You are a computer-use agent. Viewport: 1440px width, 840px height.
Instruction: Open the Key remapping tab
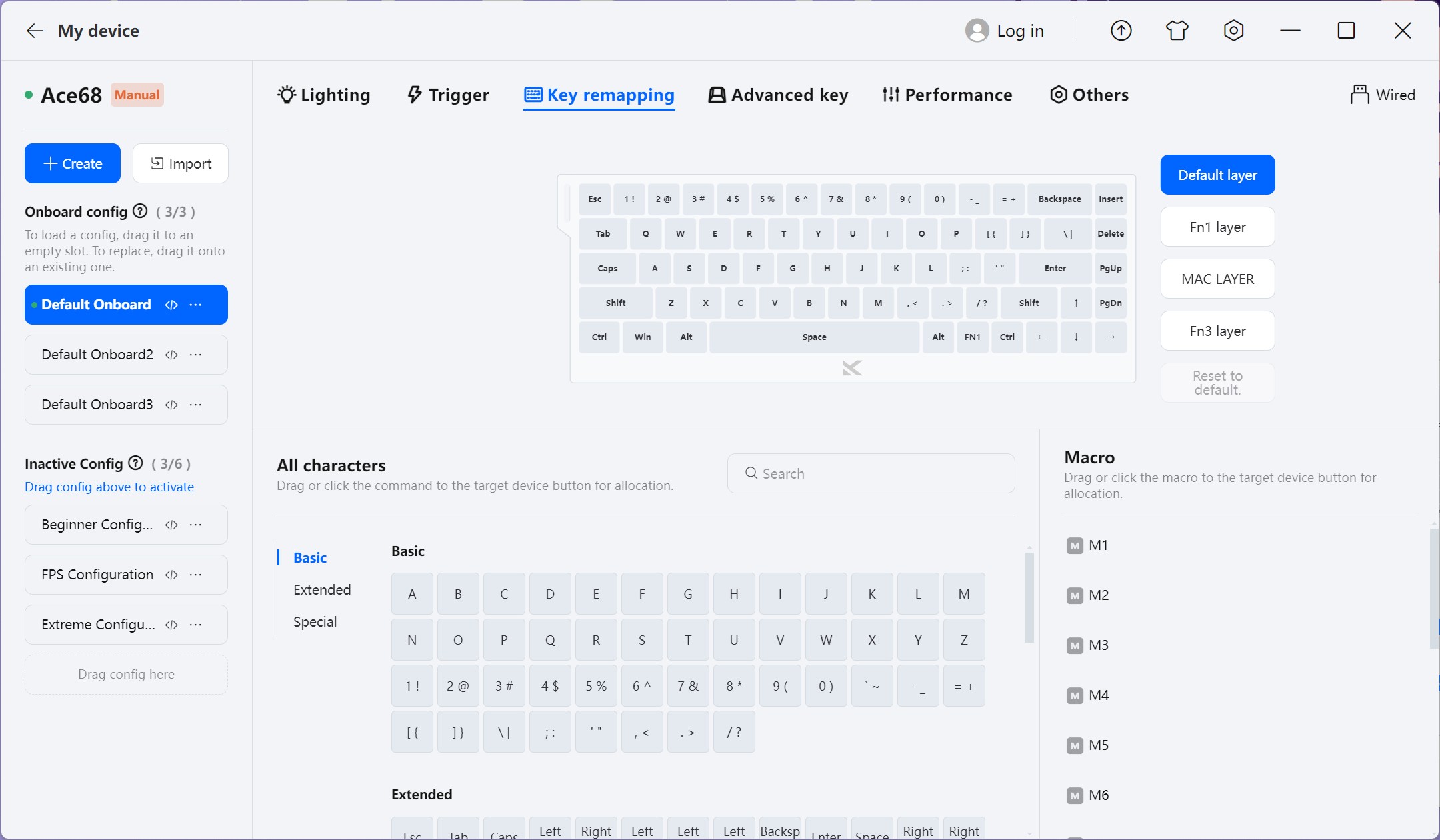coord(599,95)
